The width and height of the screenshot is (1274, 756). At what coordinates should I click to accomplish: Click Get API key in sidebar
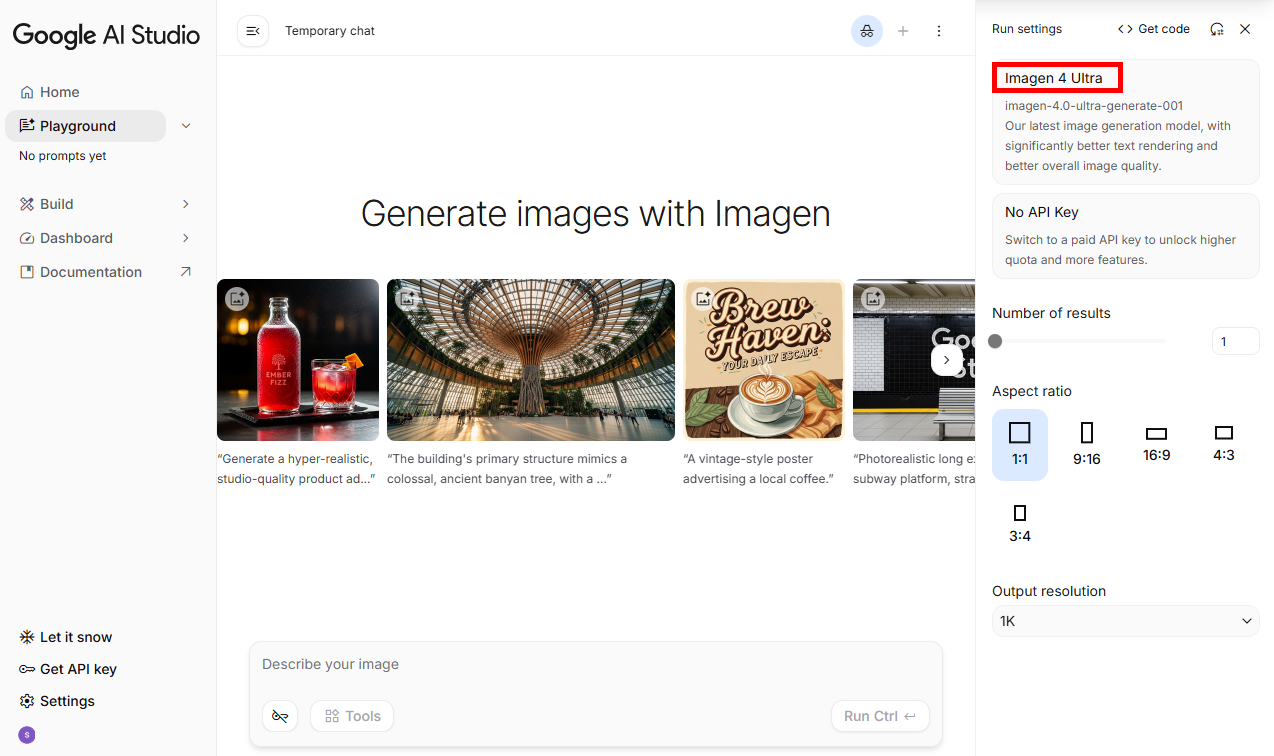click(x=68, y=669)
